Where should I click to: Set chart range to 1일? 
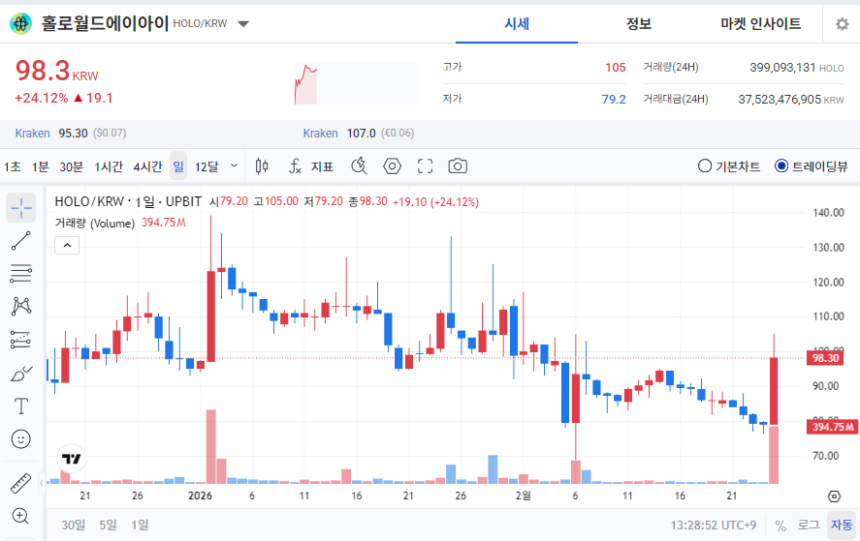pos(140,525)
